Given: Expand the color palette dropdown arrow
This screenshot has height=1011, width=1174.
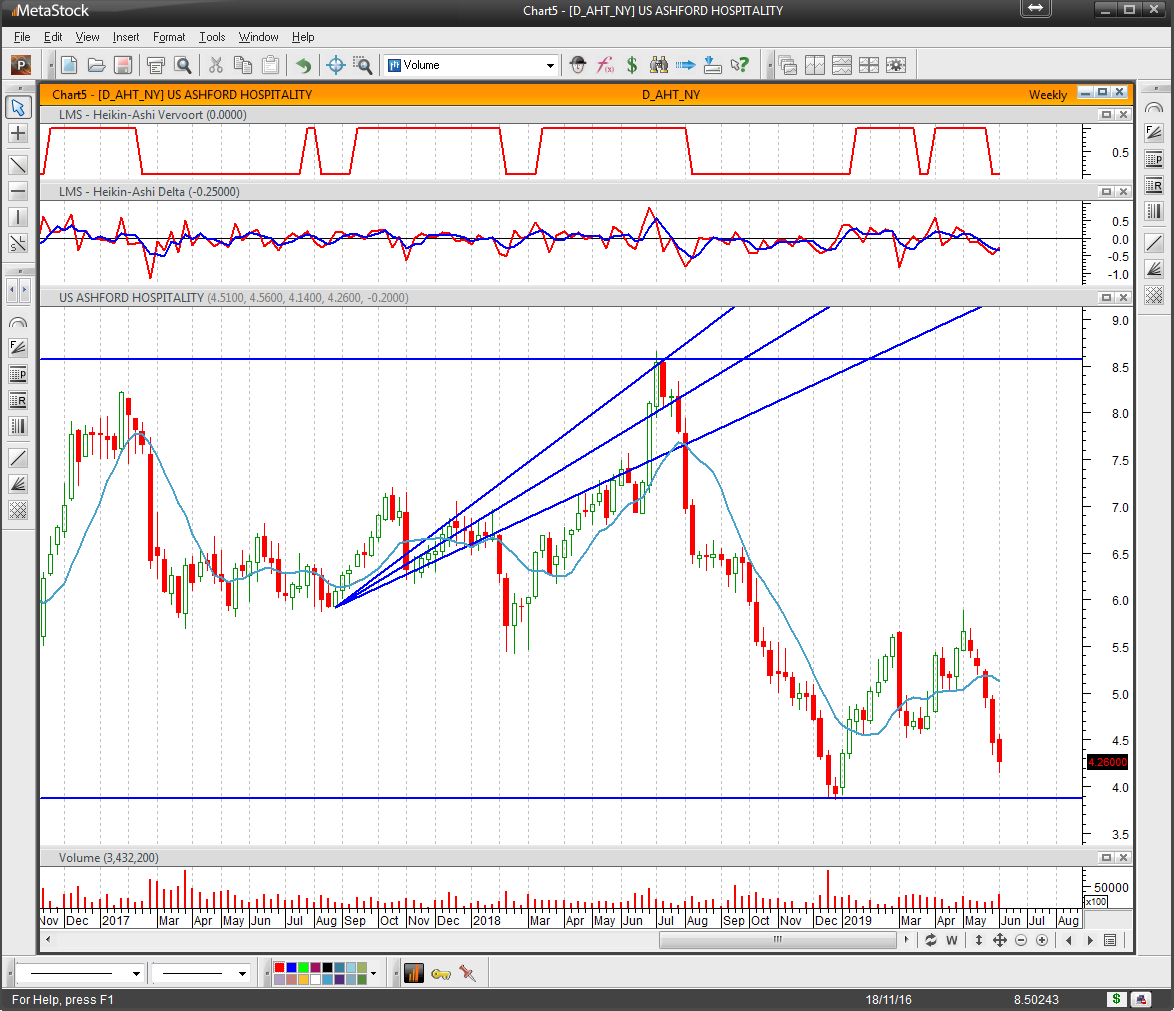Looking at the screenshot, I should [x=374, y=974].
